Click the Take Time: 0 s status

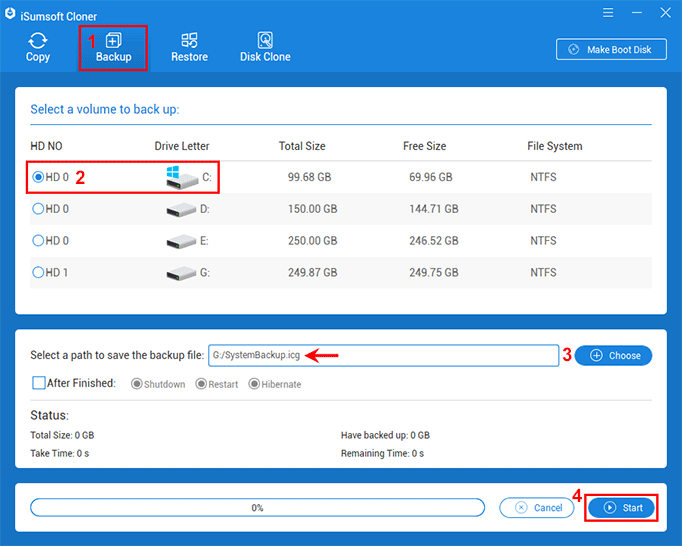[x=60, y=453]
